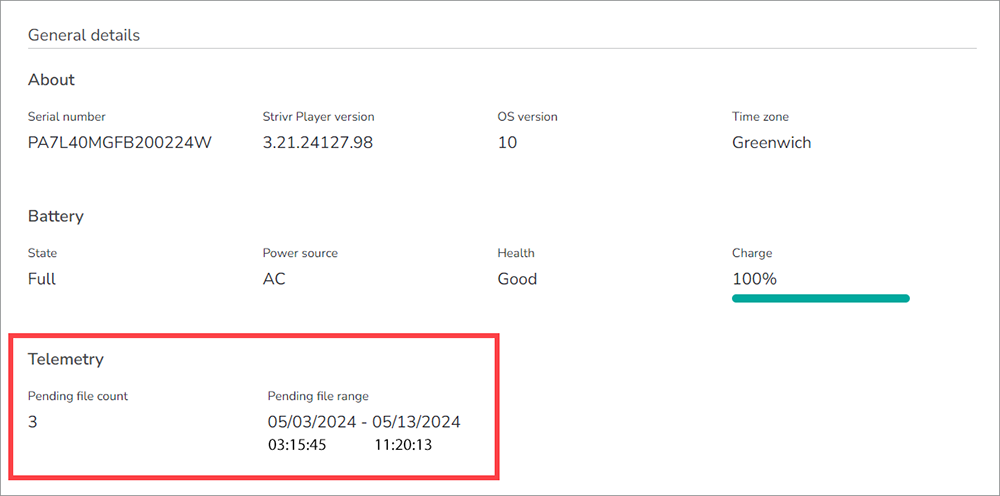The image size is (1000, 496).
Task: Click the 100% charge value
Action: [754, 279]
